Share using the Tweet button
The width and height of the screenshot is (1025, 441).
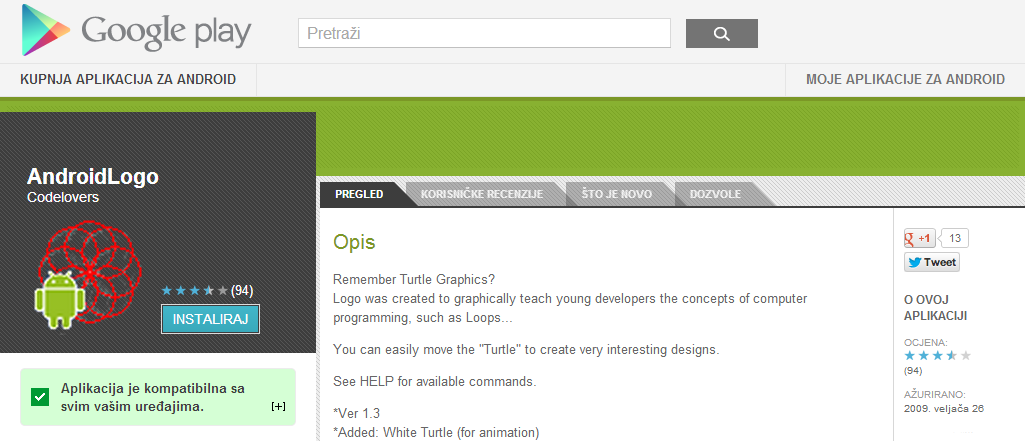[x=932, y=262]
